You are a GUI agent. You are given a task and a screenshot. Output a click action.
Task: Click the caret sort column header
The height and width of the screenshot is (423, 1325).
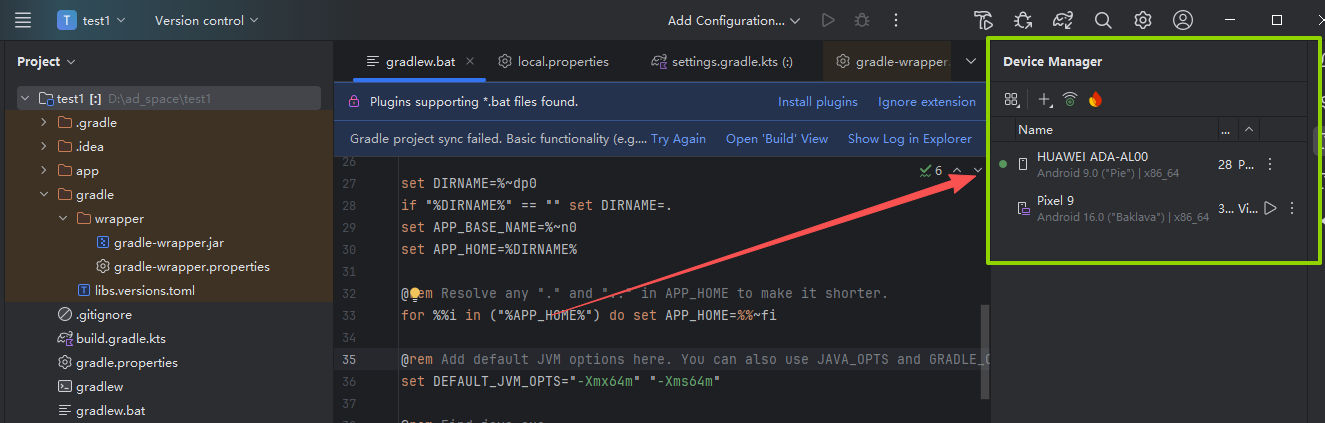(x=1249, y=130)
